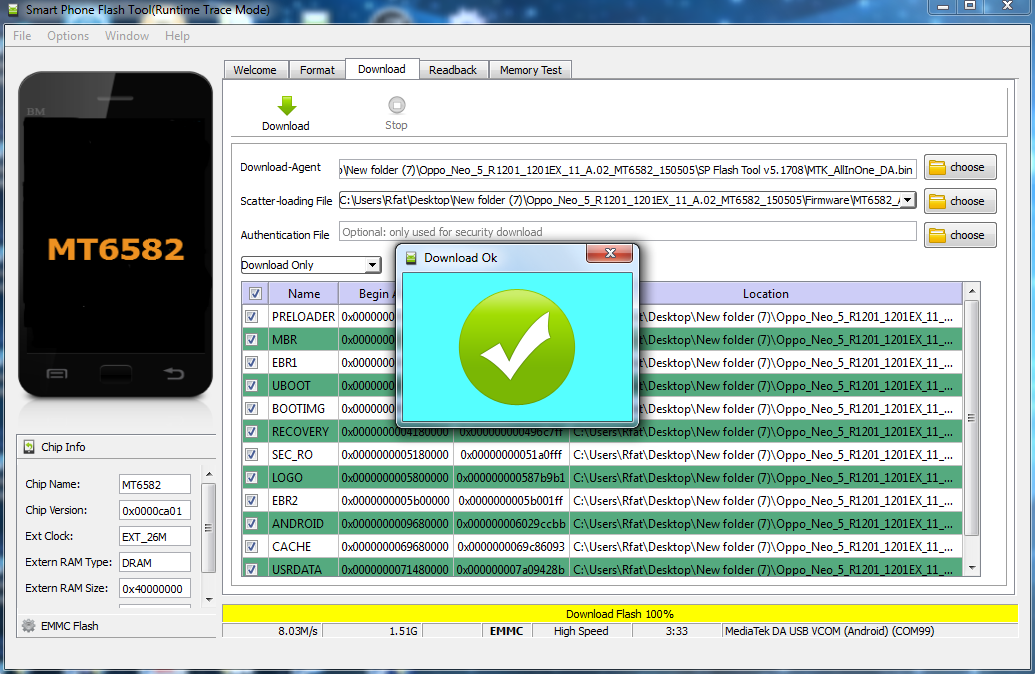
Task: Uncheck the MBR partition checkbox
Action: tap(251, 339)
